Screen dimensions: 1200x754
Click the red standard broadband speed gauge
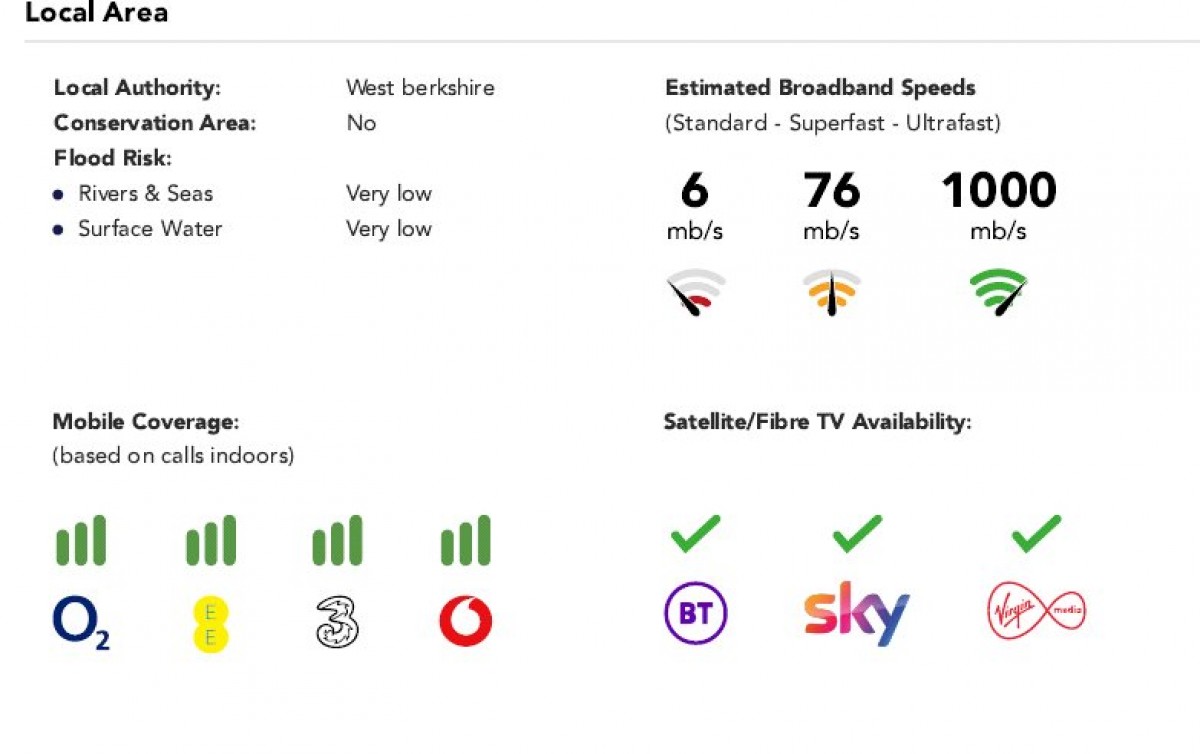pyautogui.click(x=695, y=293)
